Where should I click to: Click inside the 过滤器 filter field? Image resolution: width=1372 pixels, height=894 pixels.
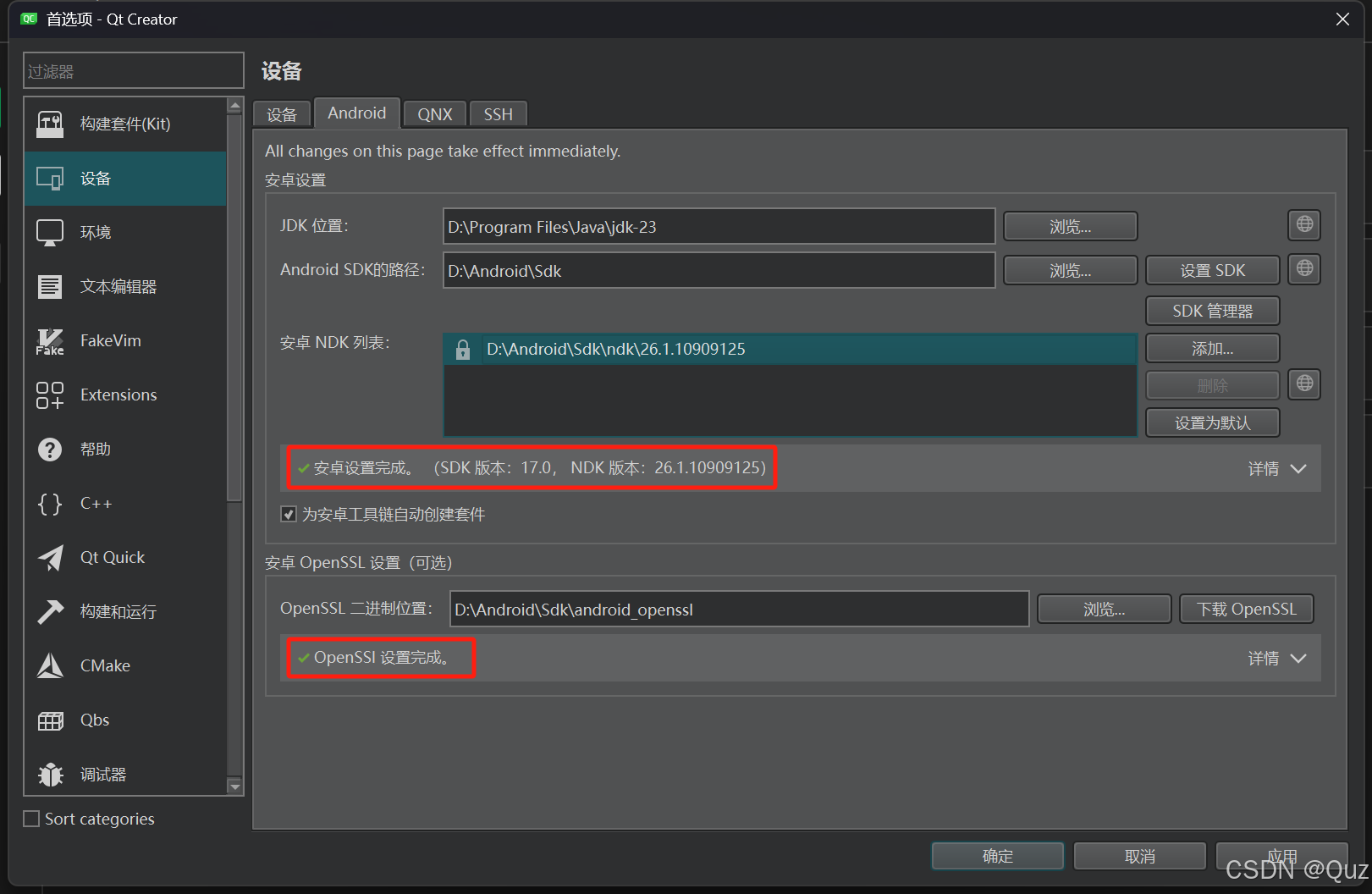click(133, 70)
